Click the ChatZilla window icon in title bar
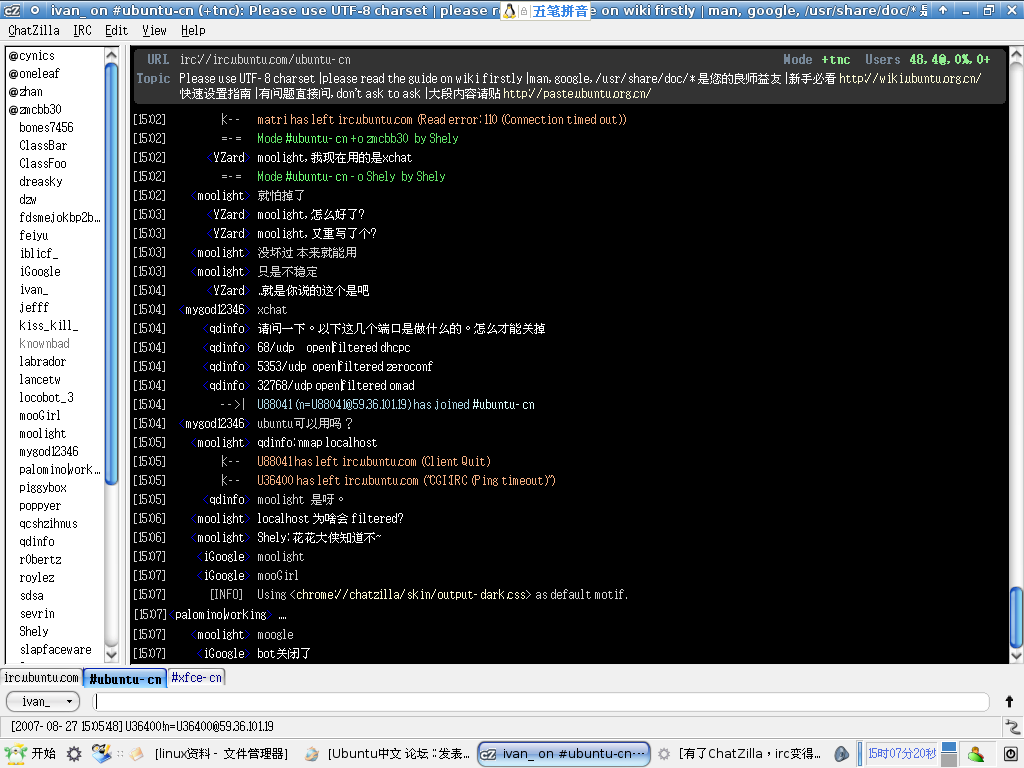Viewport: 1024px width, 768px height. coord(12,10)
